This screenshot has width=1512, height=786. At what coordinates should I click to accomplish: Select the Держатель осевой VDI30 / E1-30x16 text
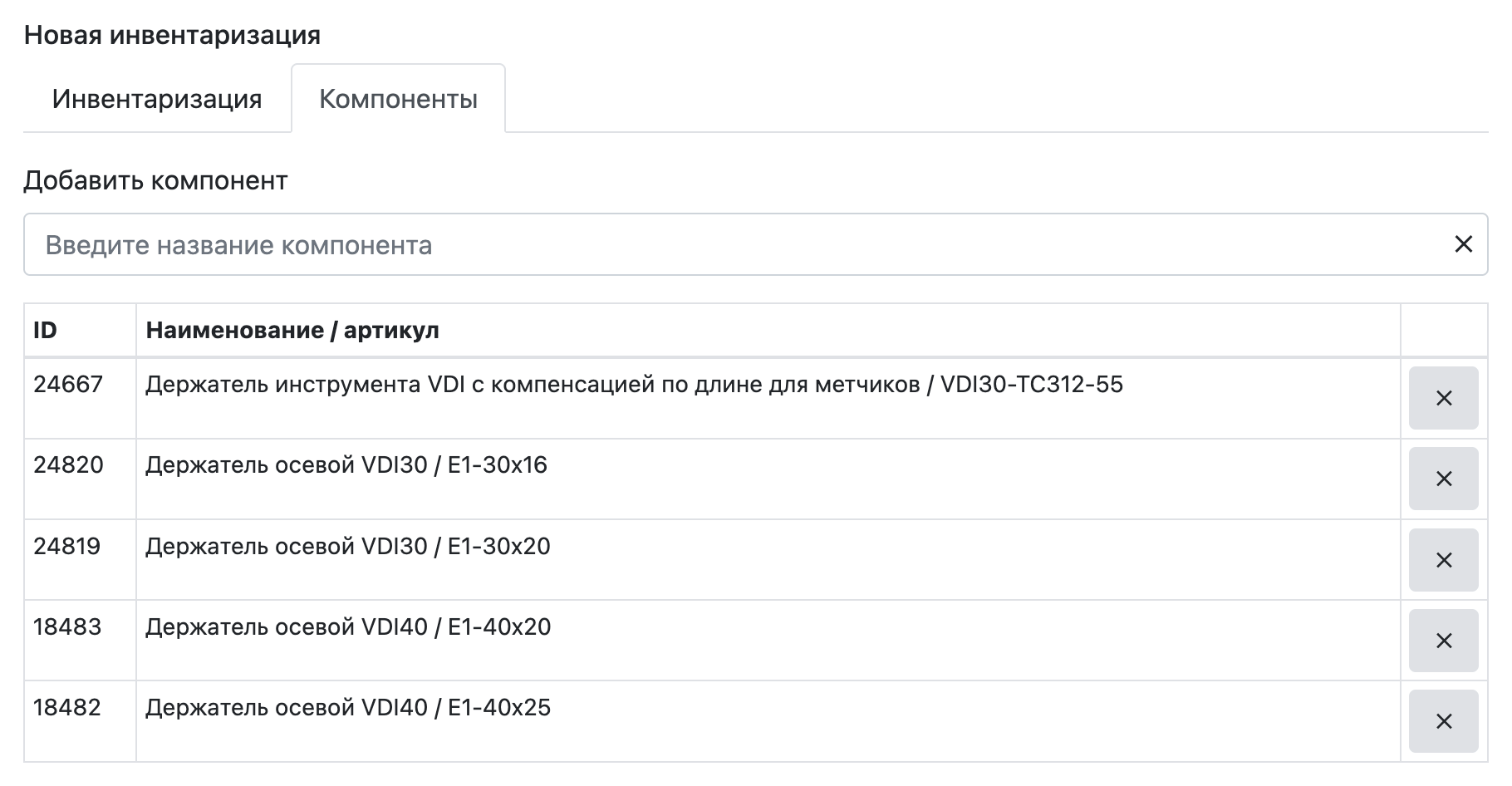coord(346,465)
